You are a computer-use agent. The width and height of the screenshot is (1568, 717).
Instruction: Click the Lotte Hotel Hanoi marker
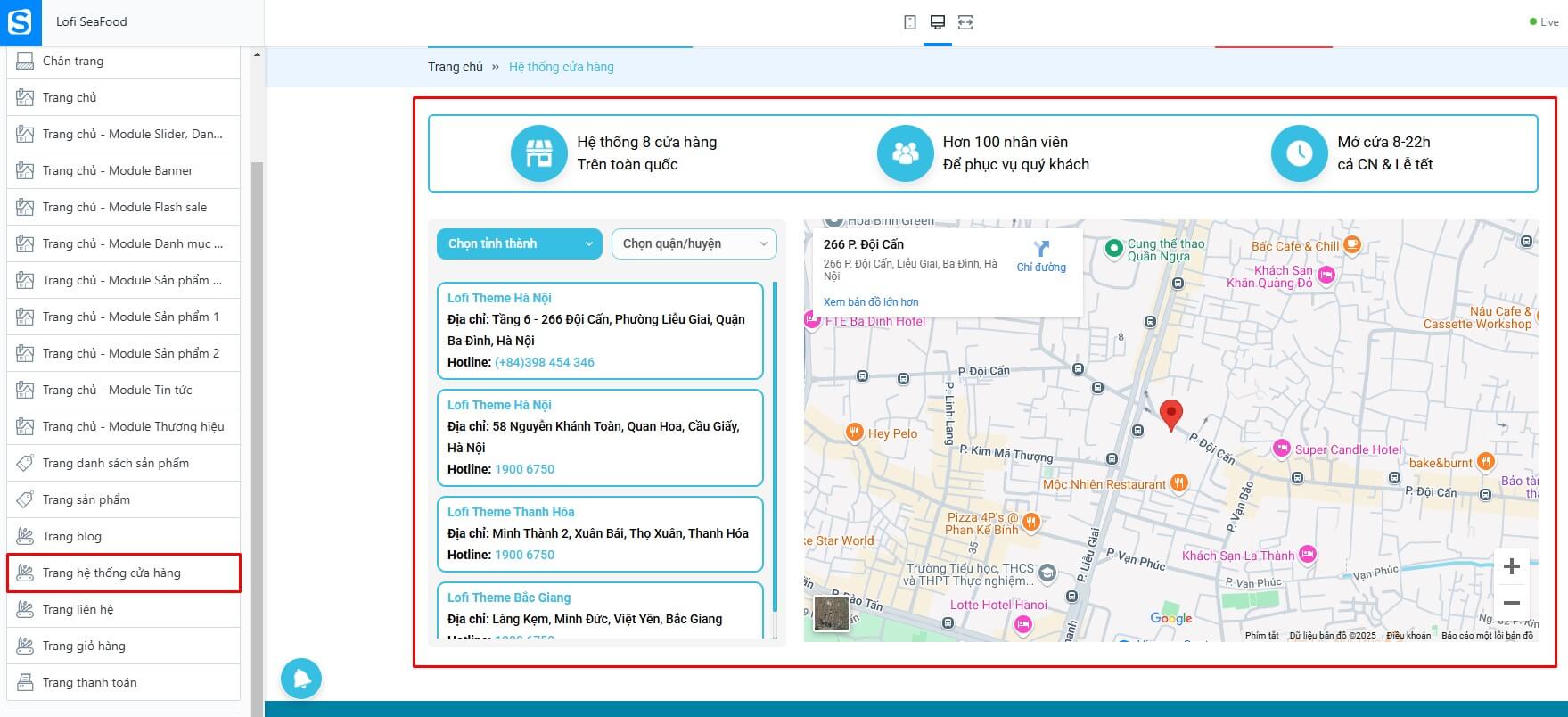[1023, 625]
